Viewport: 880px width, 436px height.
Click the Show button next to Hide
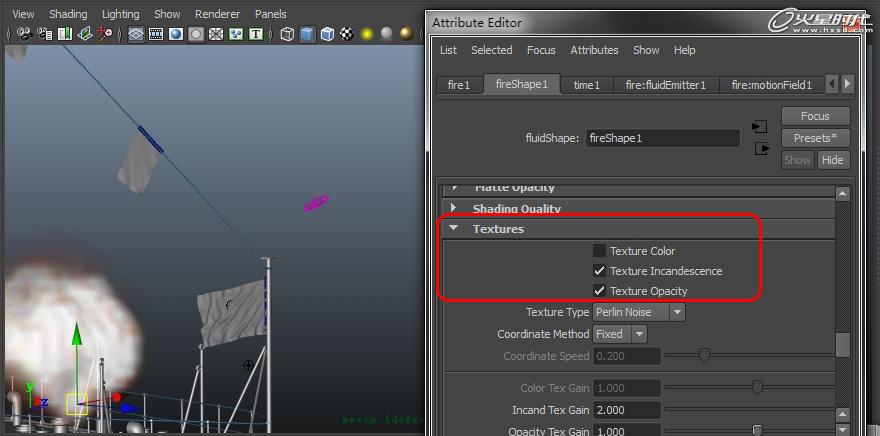click(797, 160)
